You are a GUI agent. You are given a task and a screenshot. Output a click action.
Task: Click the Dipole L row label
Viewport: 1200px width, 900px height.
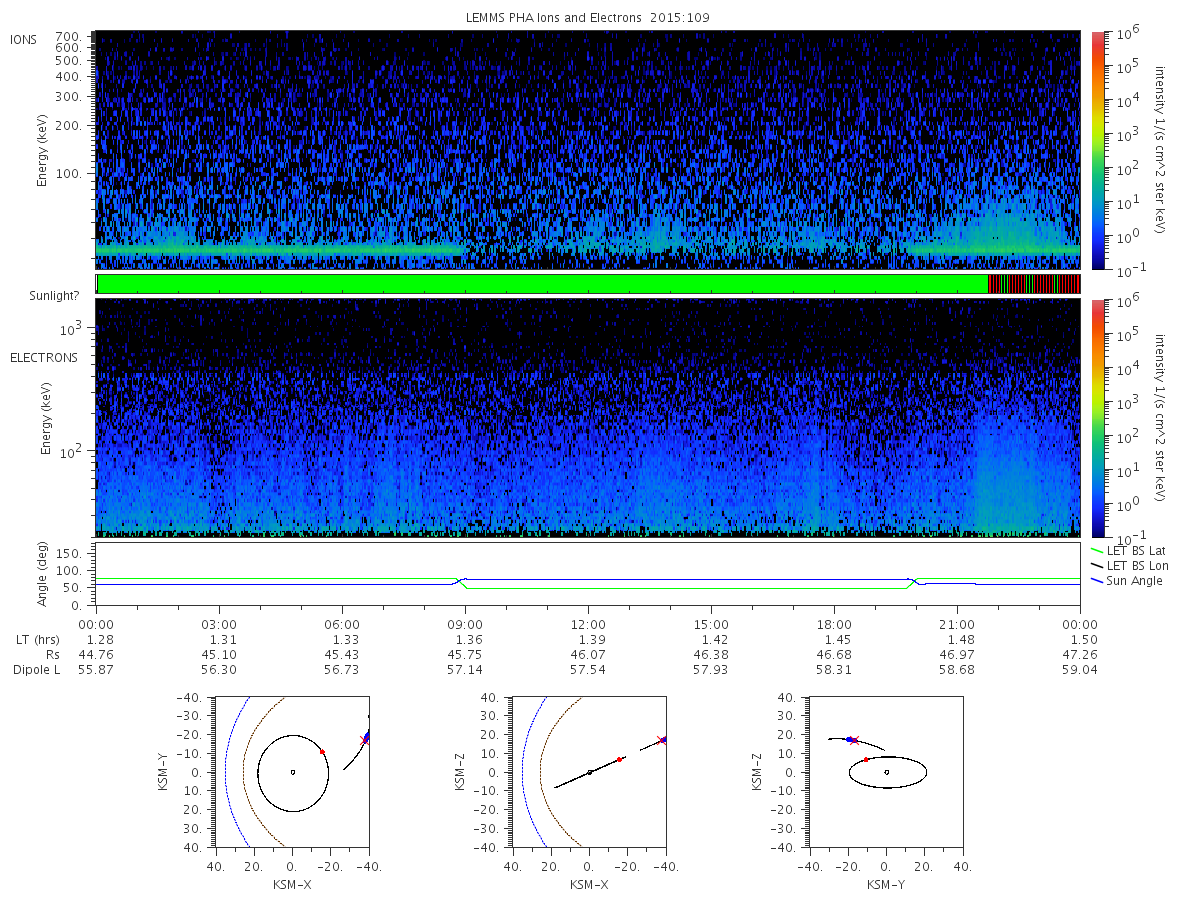click(36, 670)
